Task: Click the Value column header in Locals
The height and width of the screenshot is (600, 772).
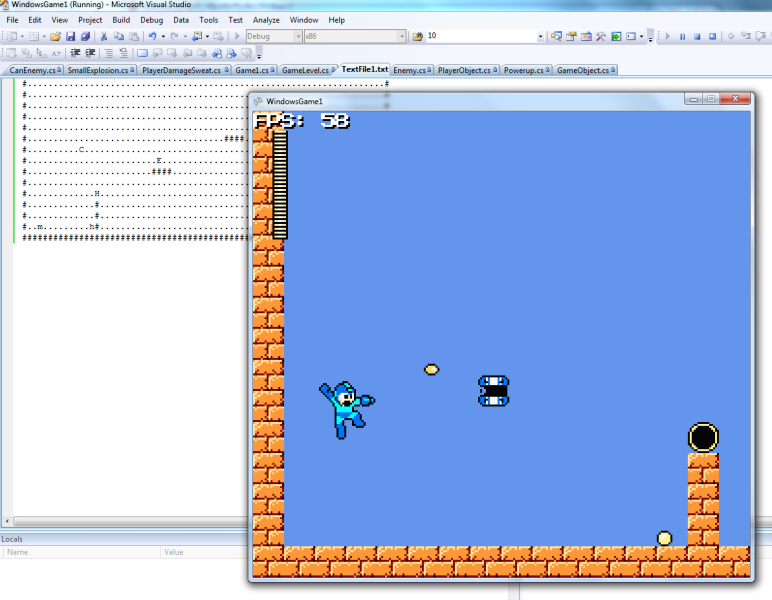Action: point(204,552)
